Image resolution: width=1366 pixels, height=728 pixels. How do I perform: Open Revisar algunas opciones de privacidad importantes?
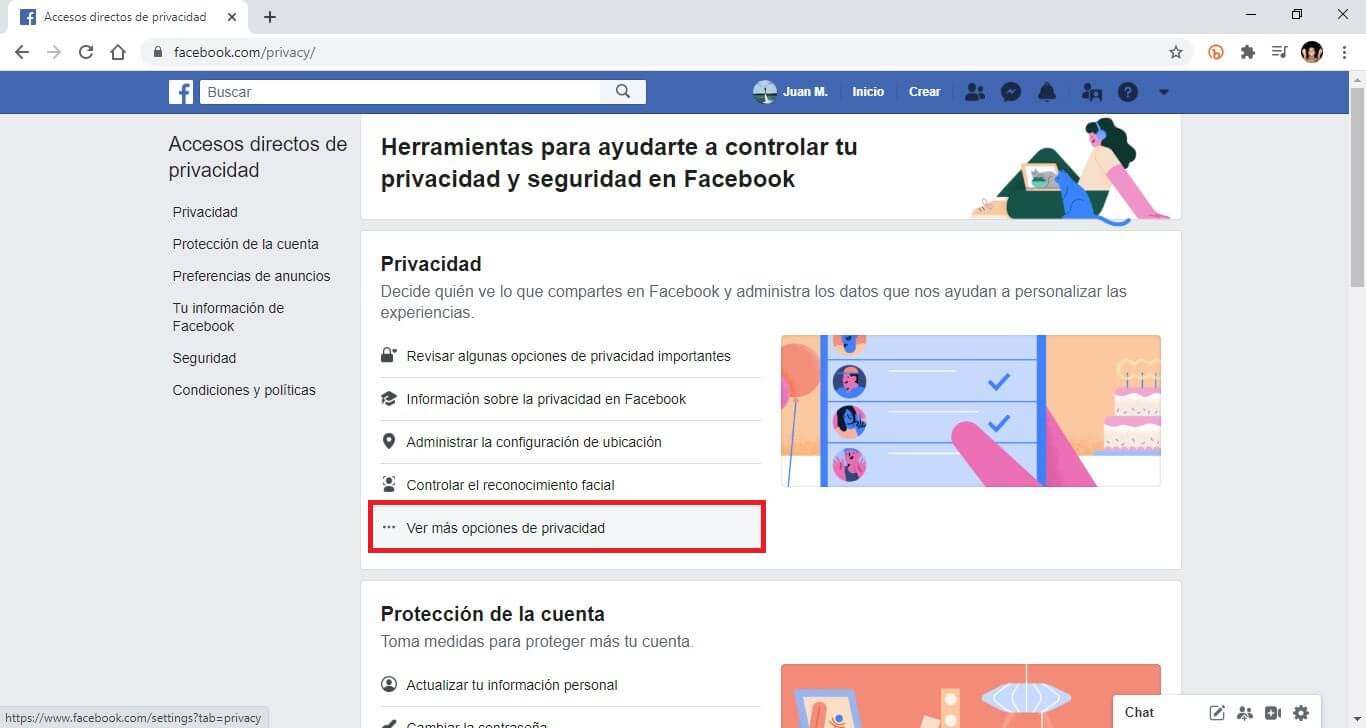coord(570,356)
